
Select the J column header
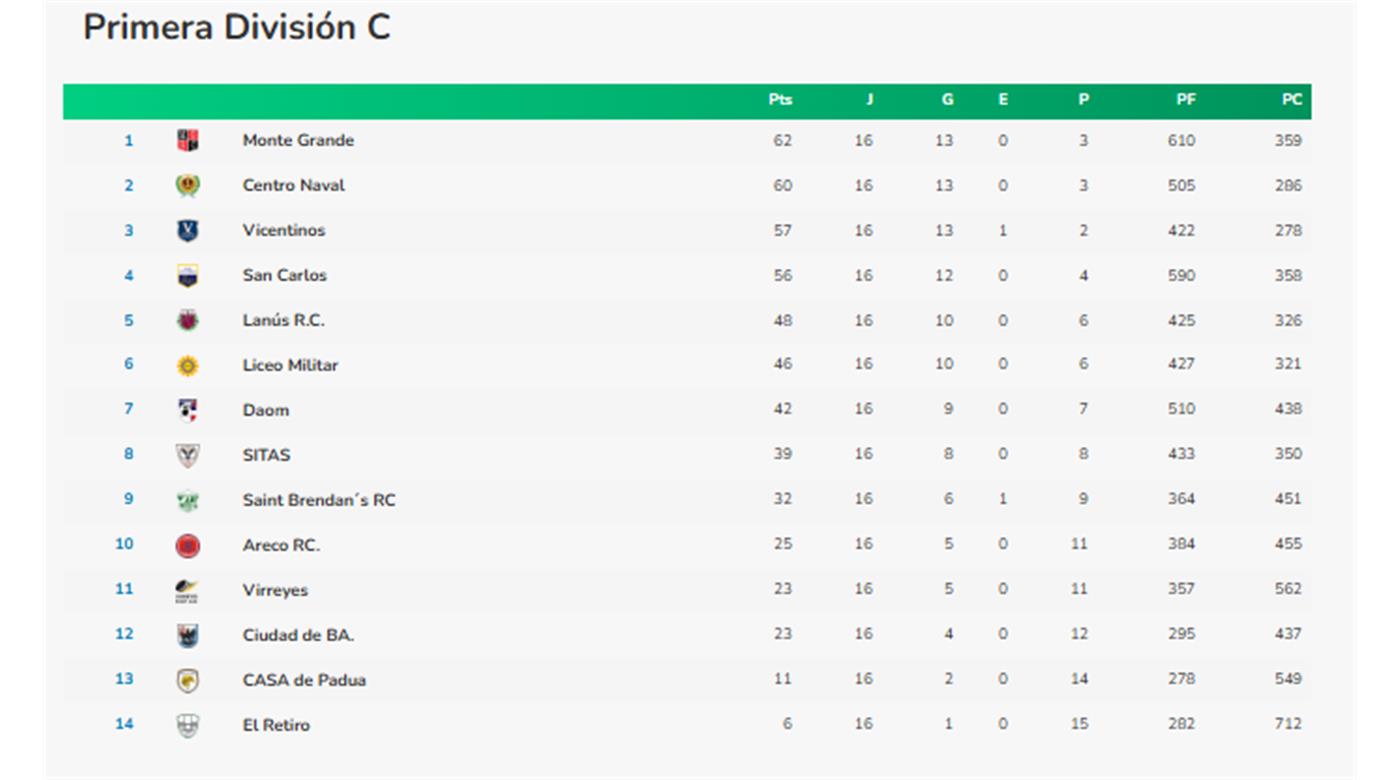pyautogui.click(x=869, y=100)
